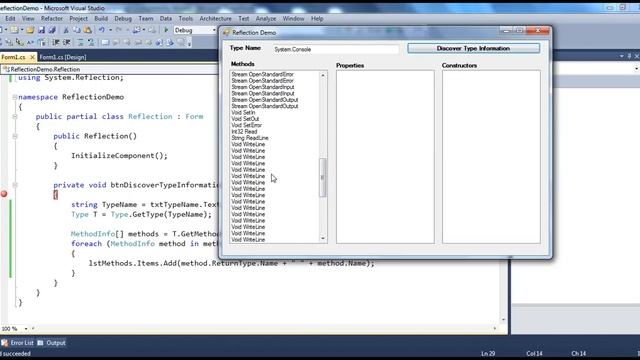Click the Copy toolbar icon

coord(77,30)
